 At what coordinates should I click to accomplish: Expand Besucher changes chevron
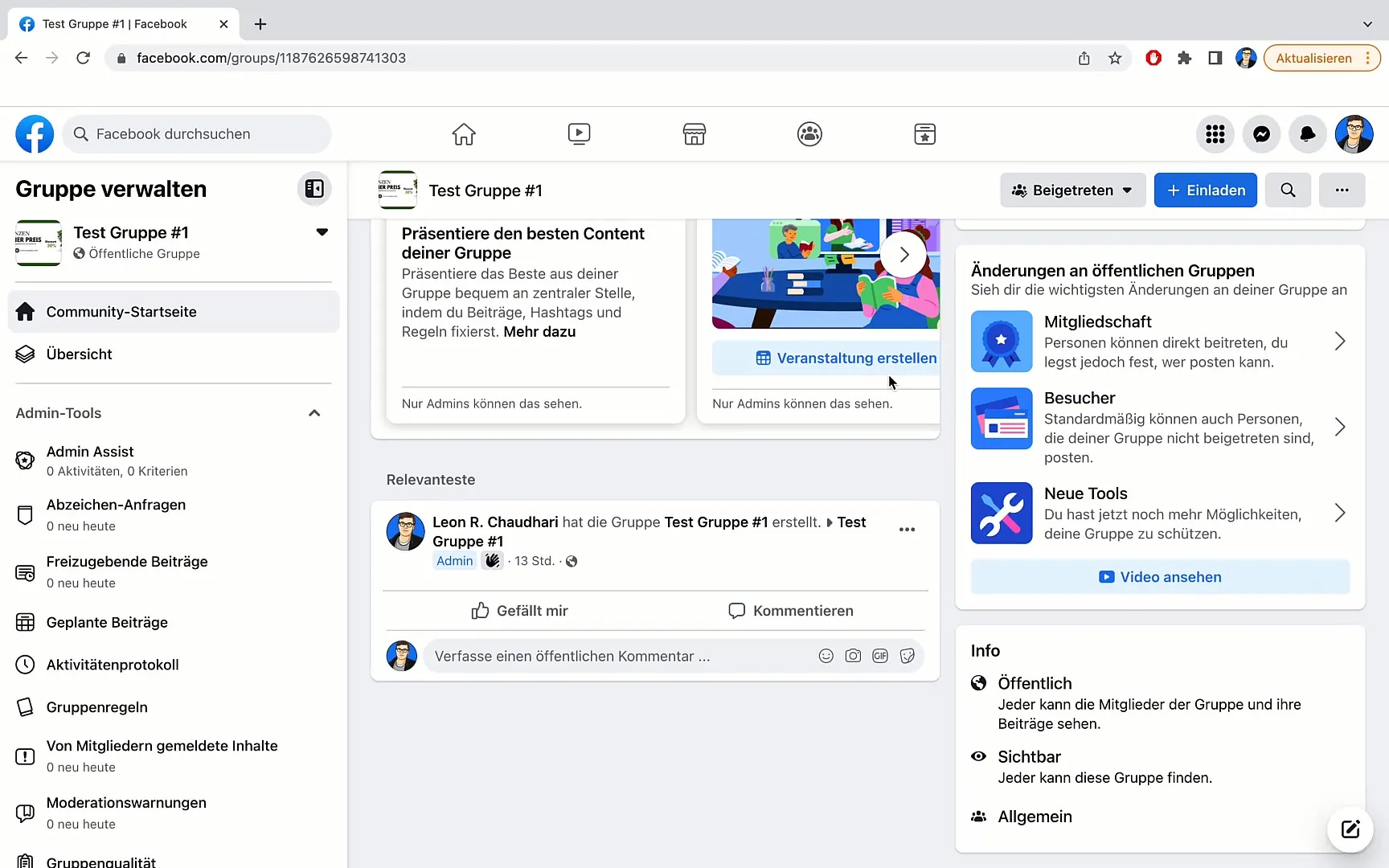pos(1340,428)
